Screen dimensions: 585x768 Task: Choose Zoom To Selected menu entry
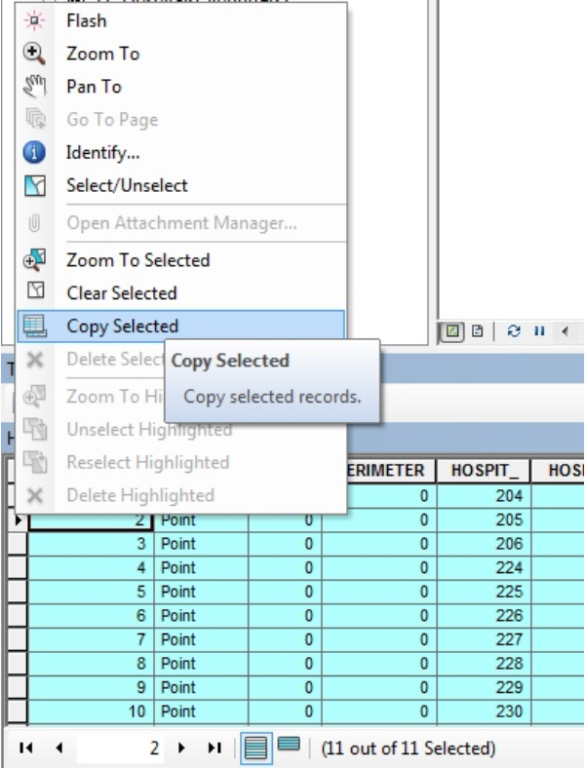(181, 260)
